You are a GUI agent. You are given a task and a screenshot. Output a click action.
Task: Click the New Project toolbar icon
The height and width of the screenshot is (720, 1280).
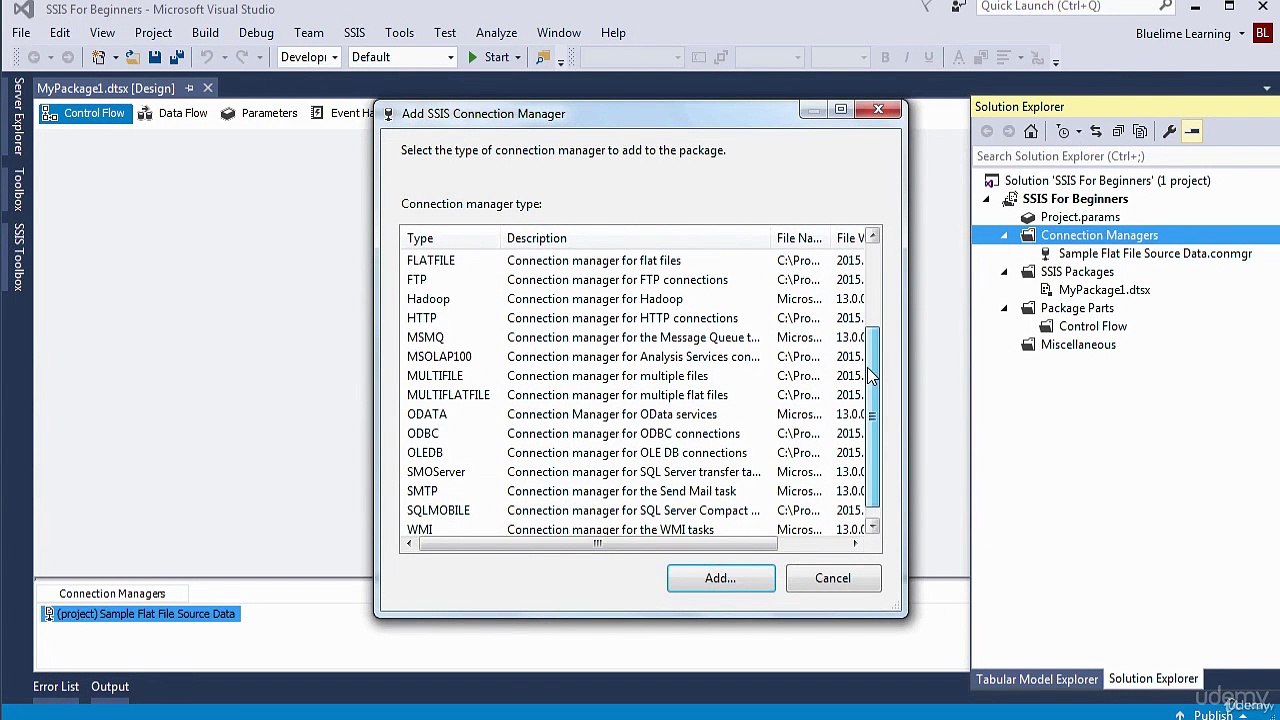click(x=99, y=57)
